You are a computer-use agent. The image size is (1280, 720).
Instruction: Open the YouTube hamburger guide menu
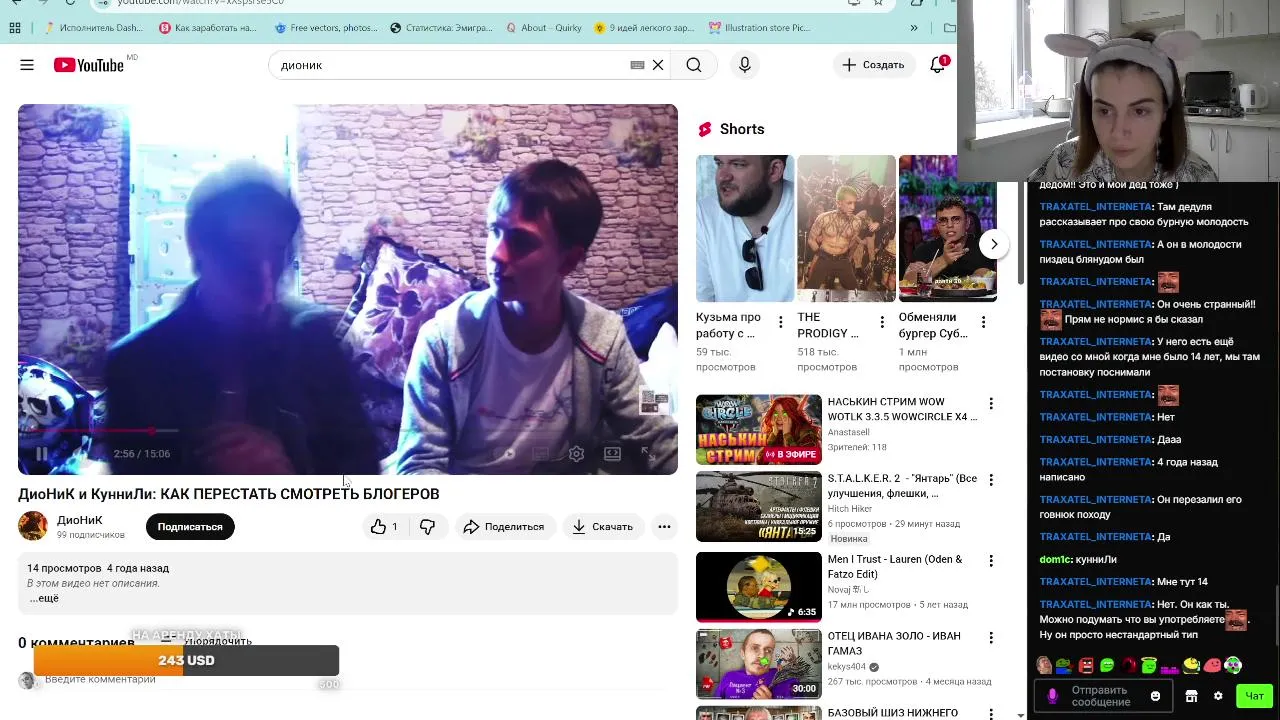[27, 65]
